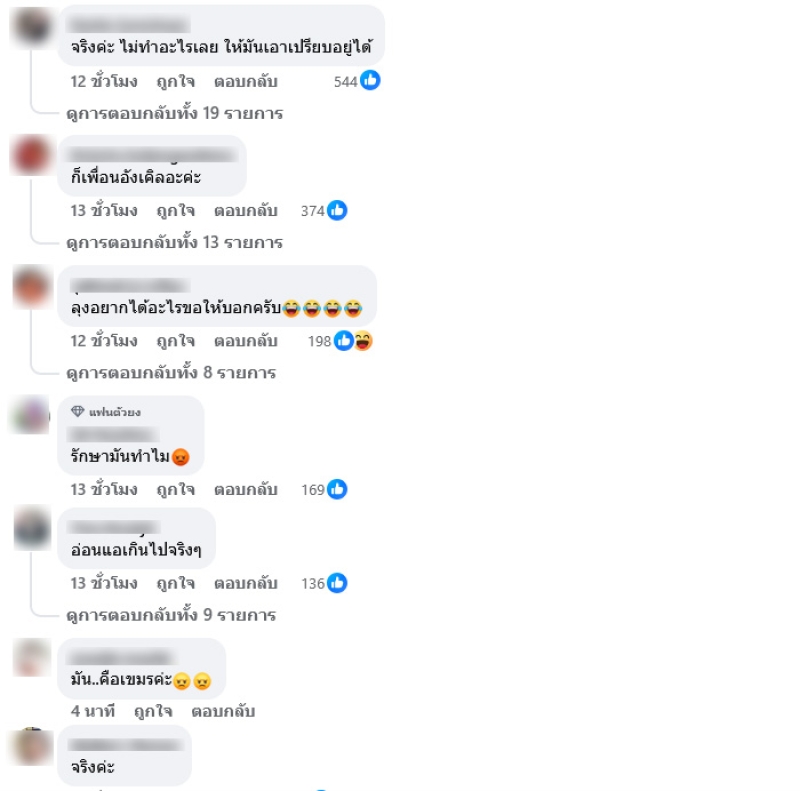The width and height of the screenshot is (800, 791).
Task: Like the comment with 544 reactions
Action: pos(176,82)
